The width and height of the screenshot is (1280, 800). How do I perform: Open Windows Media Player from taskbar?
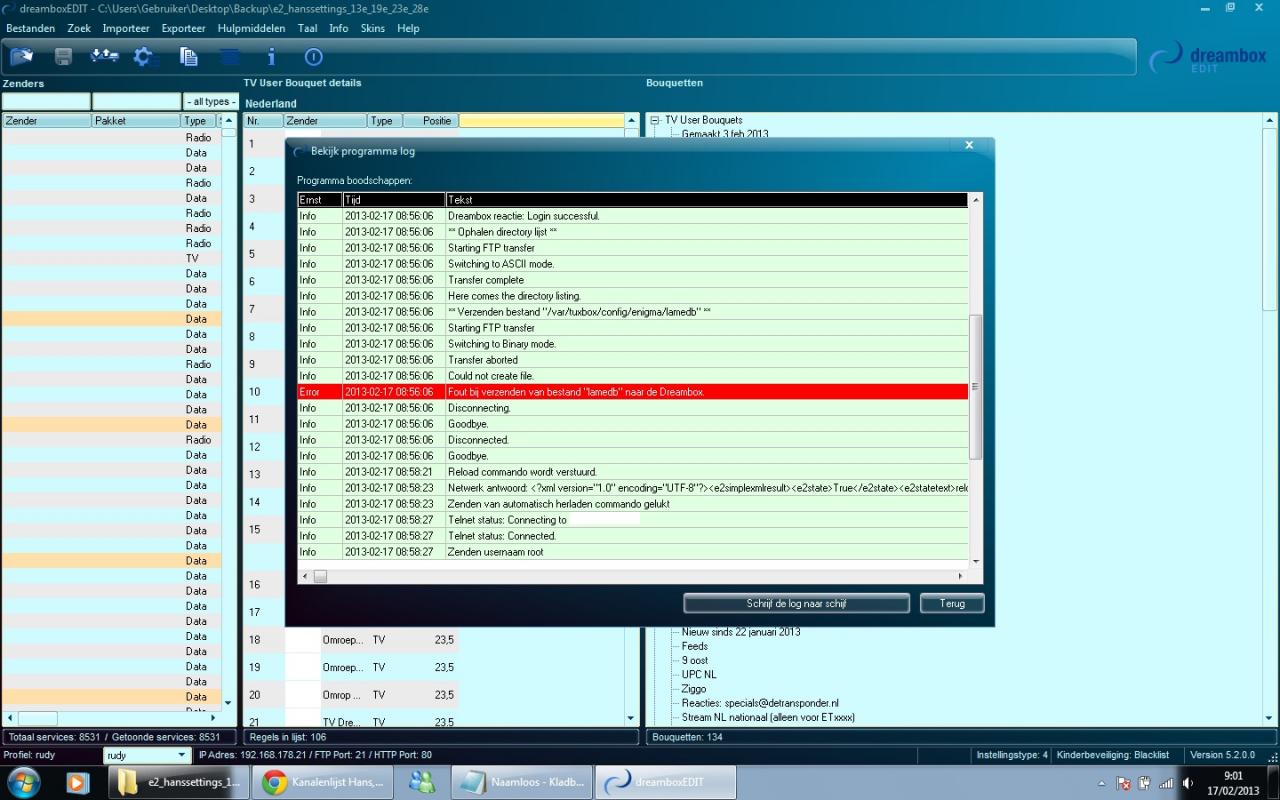coord(77,782)
